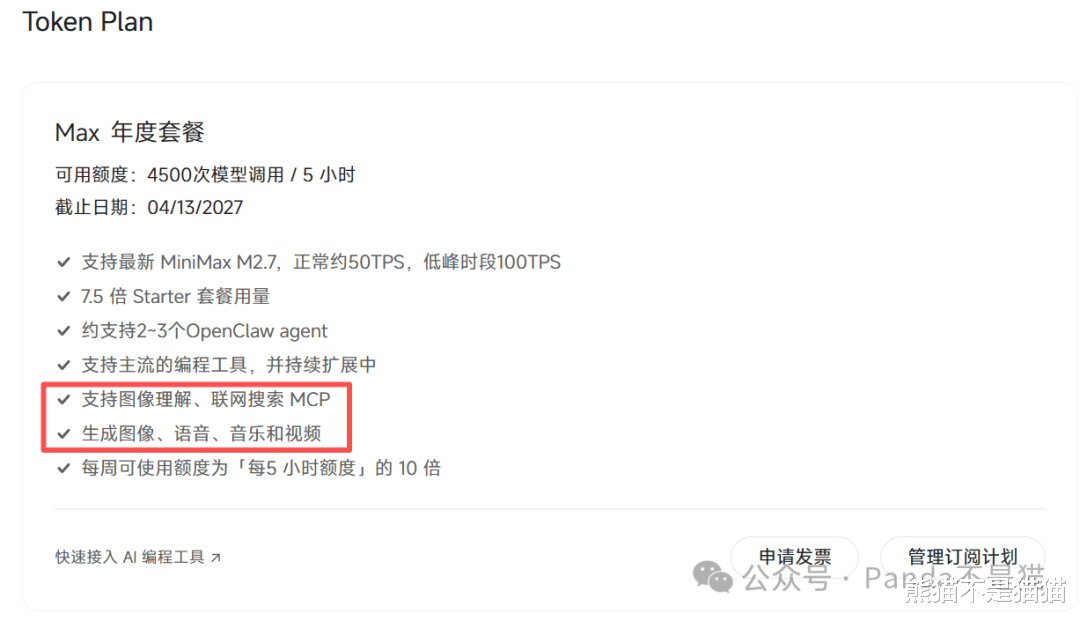This screenshot has height=621, width=1080.
Task: Click the Token Plan page heading
Action: pos(87,22)
